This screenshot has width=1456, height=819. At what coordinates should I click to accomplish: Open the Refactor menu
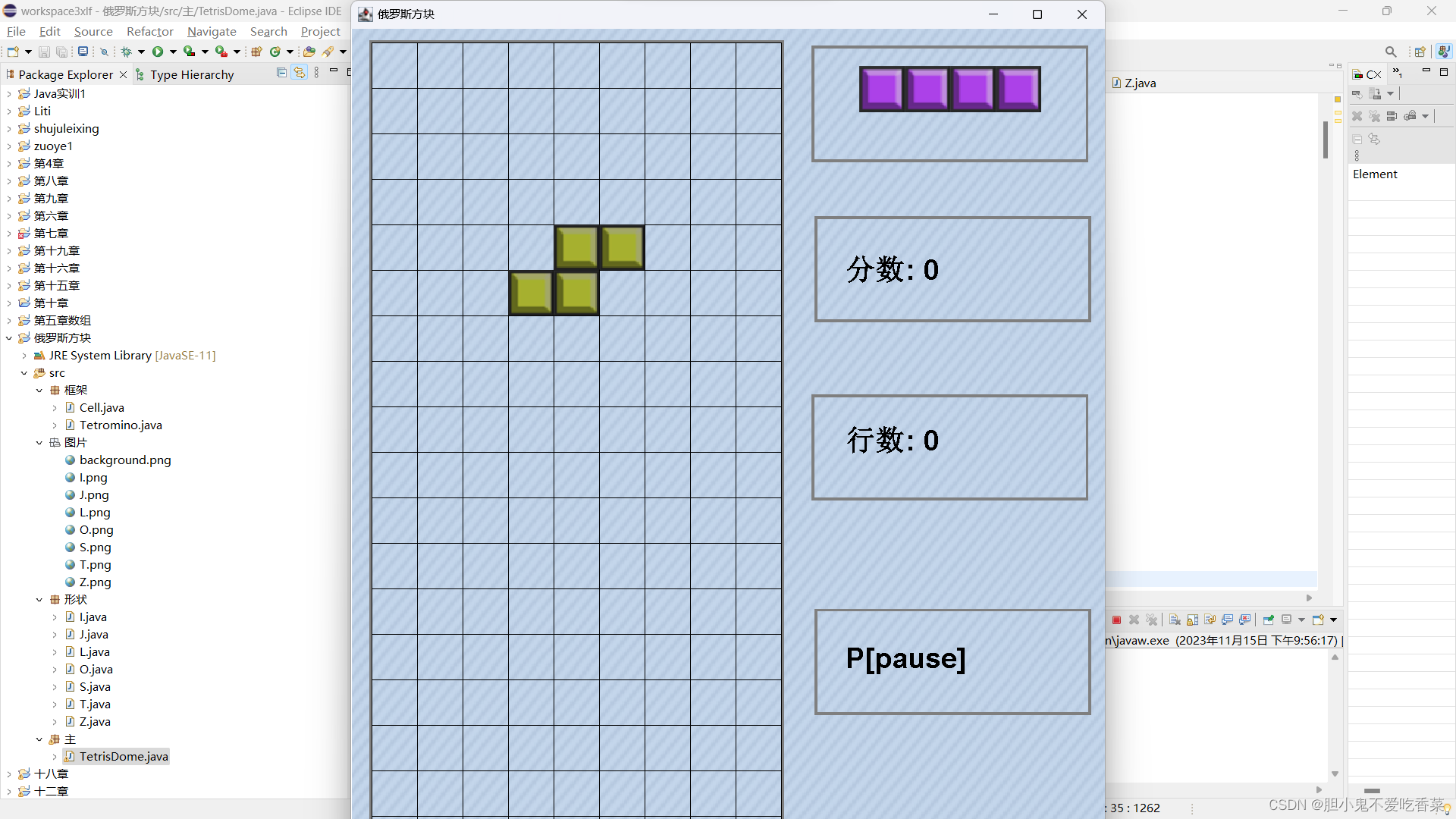149,33
